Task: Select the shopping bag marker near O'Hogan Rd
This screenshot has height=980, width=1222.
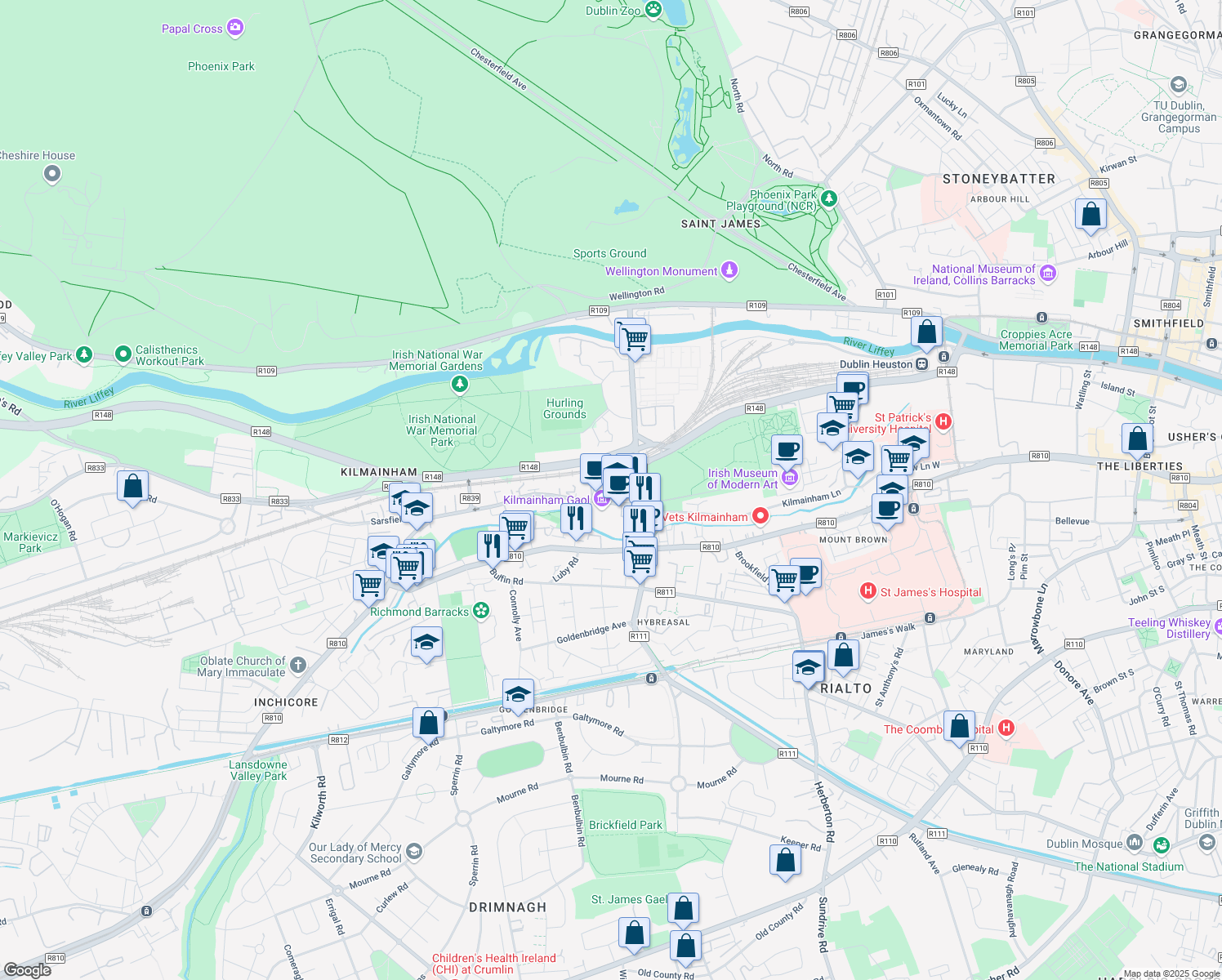Action: 132,488
